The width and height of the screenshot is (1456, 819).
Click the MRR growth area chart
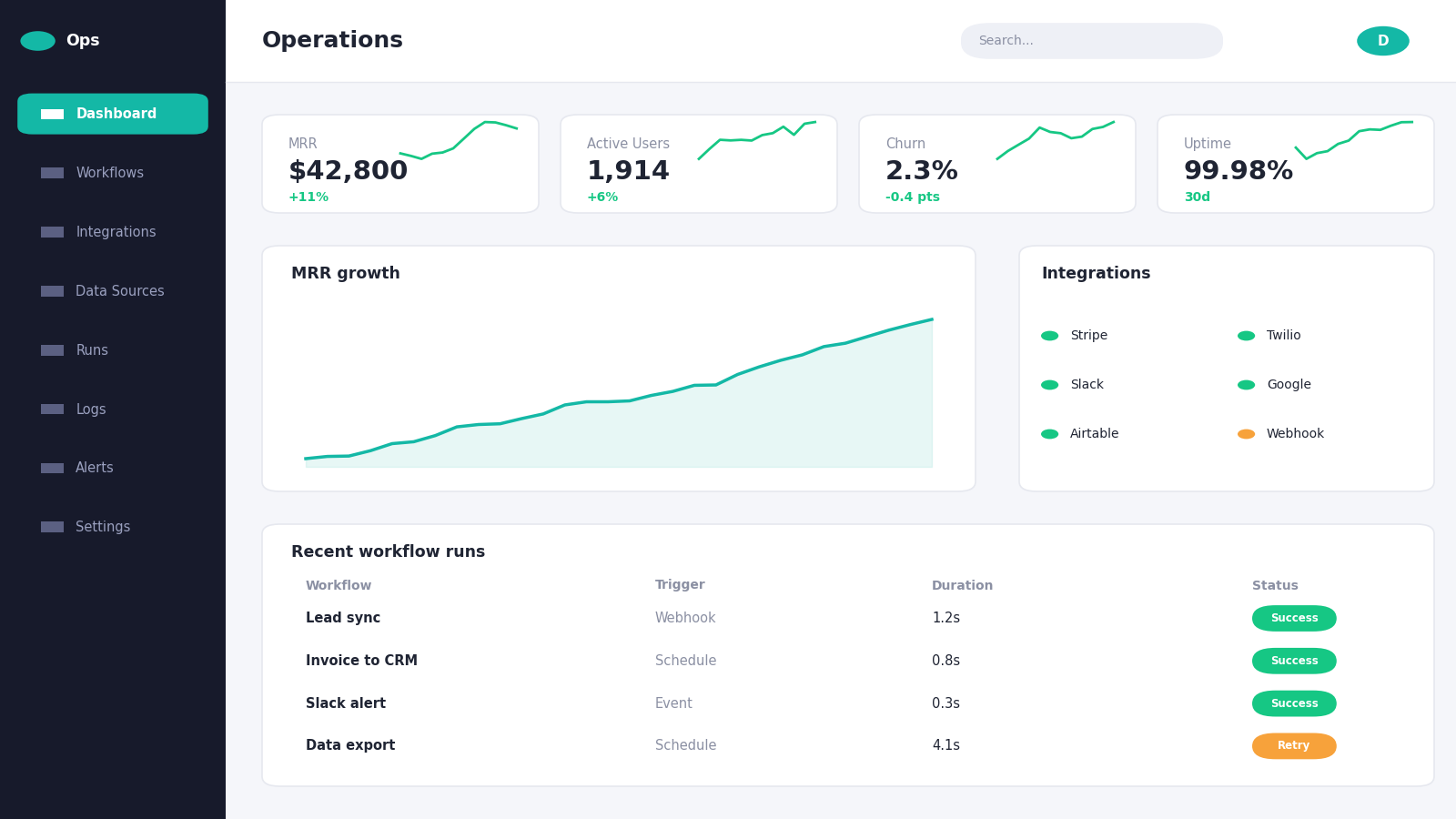pyautogui.click(x=619, y=393)
